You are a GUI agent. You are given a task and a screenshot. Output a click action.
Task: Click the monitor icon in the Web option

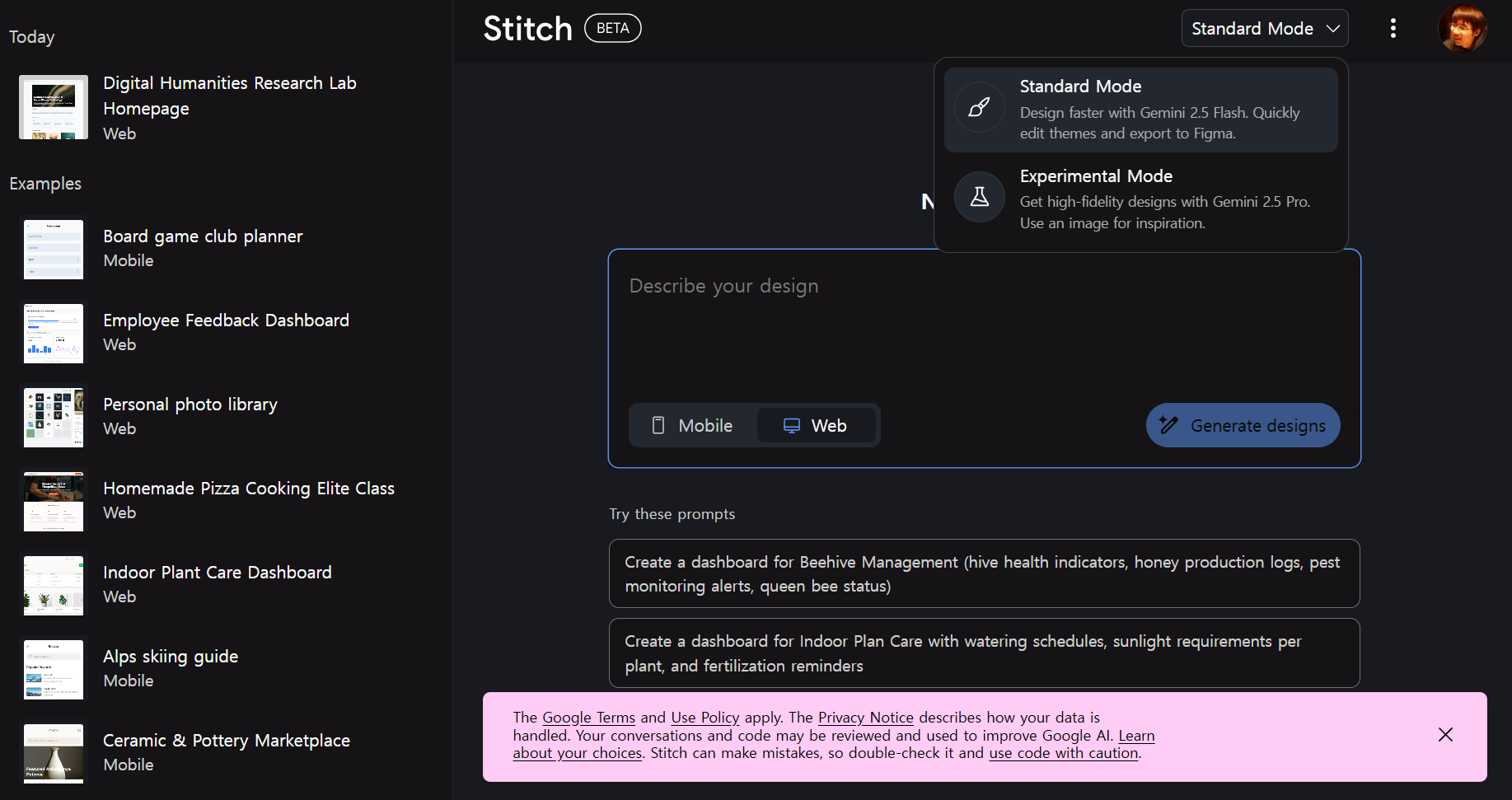792,425
